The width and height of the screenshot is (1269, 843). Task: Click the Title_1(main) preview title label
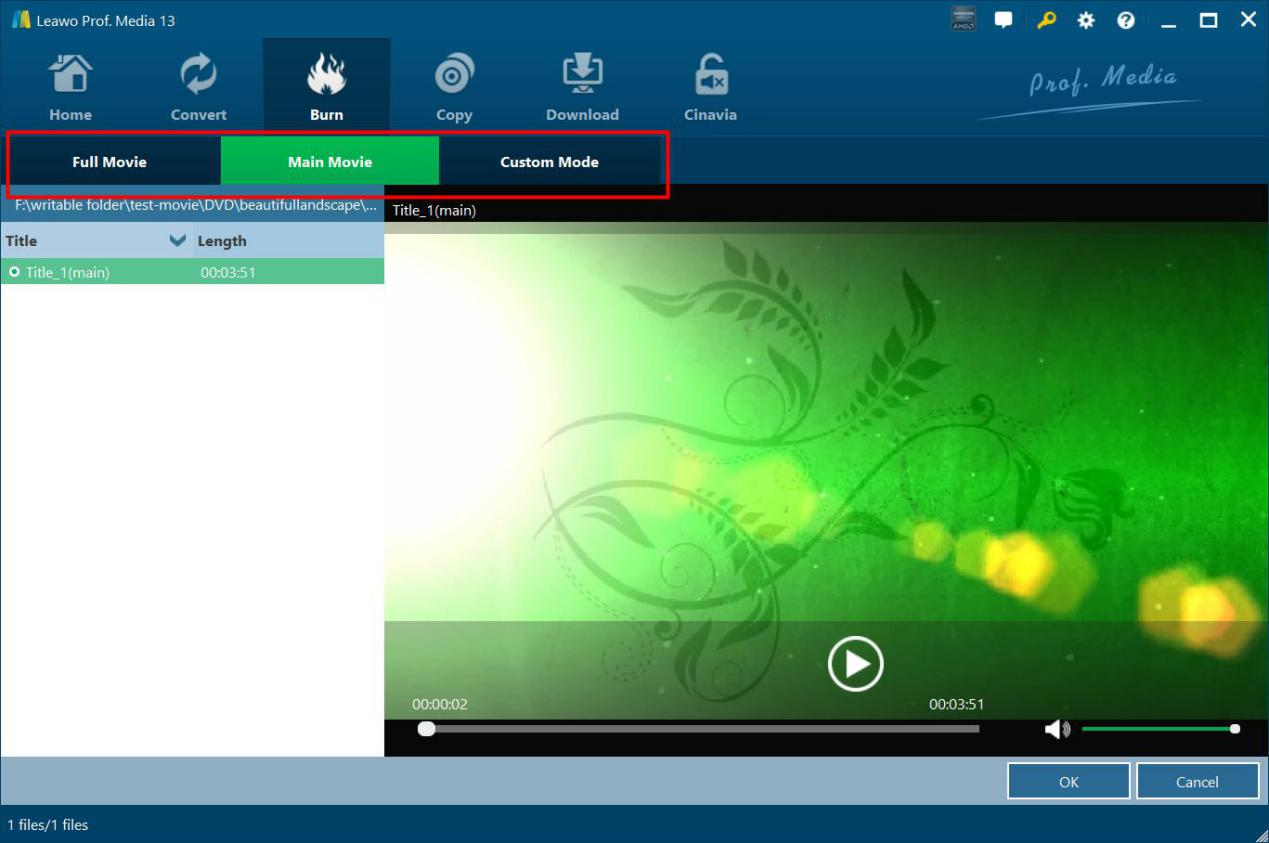point(434,210)
